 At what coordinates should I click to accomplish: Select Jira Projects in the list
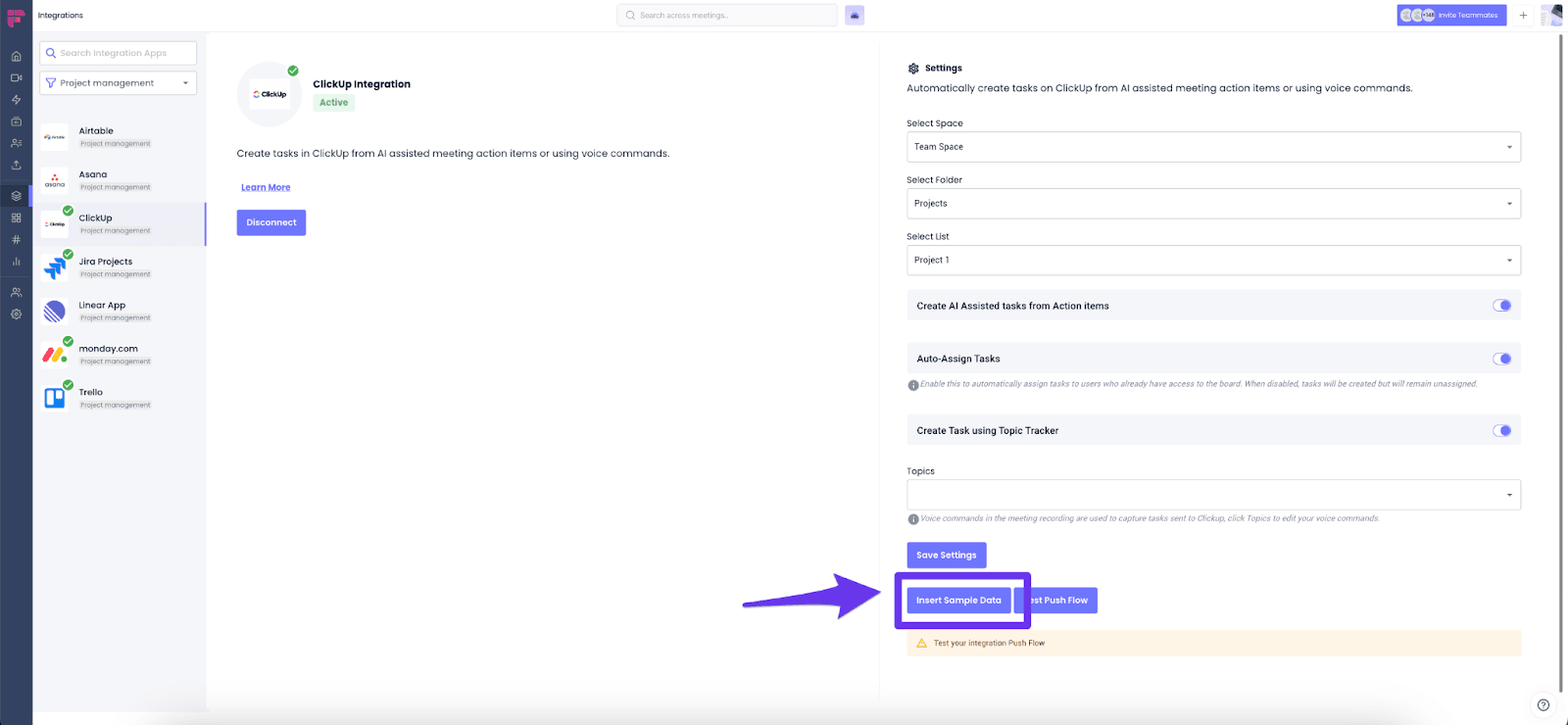pos(119,267)
